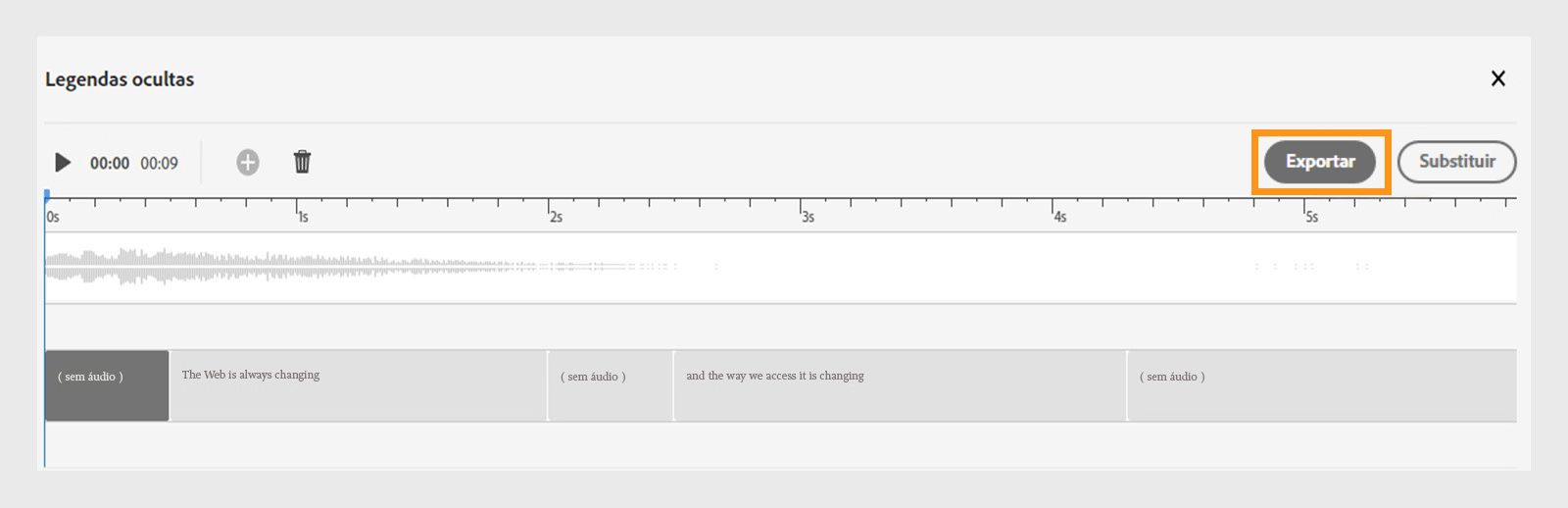The image size is (1568, 508).
Task: Select "The Web is always changing" caption
Action: (x=358, y=385)
